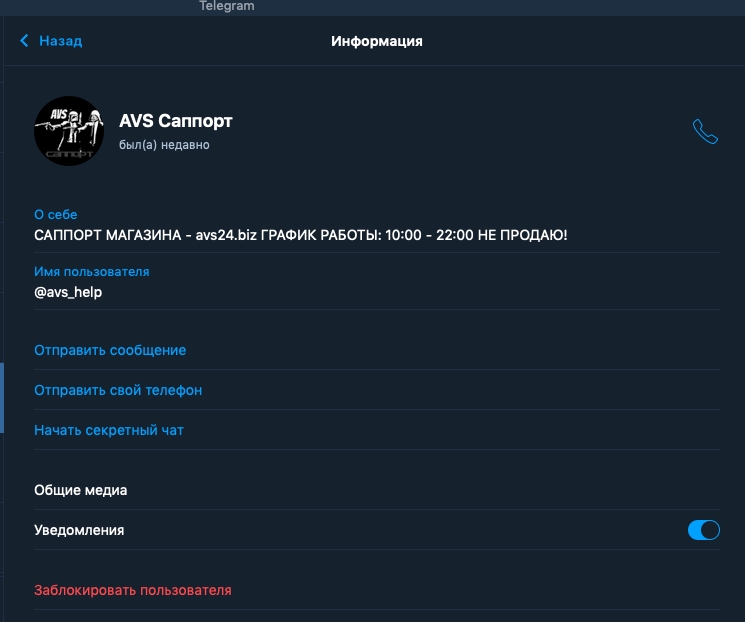
Task: Click the О себе label
Action: [56, 214]
